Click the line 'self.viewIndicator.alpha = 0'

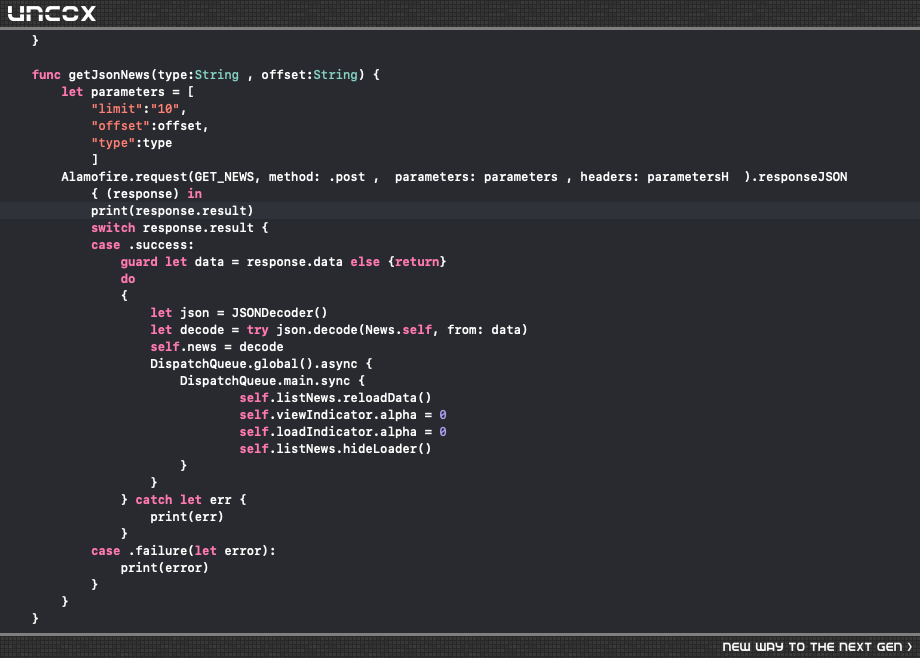point(343,415)
